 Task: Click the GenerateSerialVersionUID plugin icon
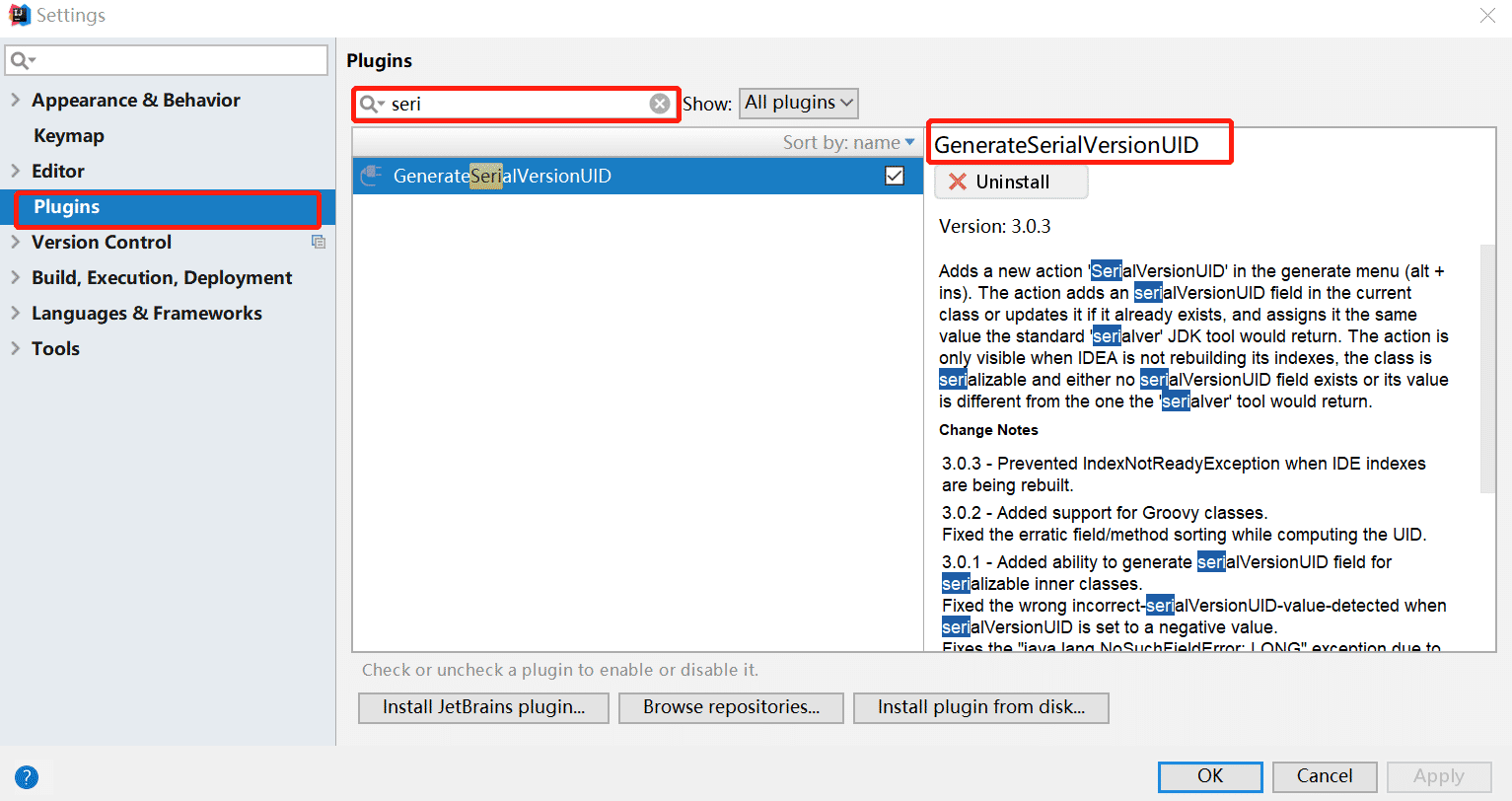click(x=371, y=176)
